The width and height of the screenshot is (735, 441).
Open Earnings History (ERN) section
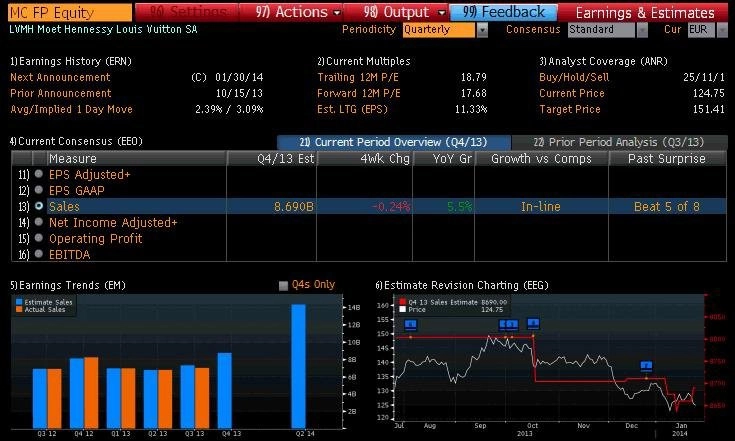(71, 61)
